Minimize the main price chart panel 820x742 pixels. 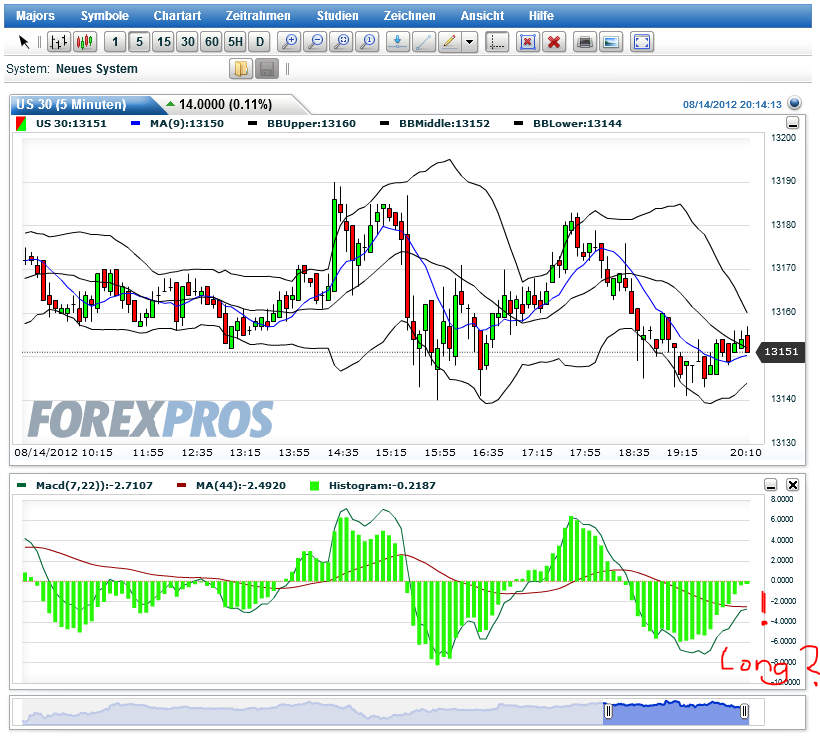pos(793,123)
